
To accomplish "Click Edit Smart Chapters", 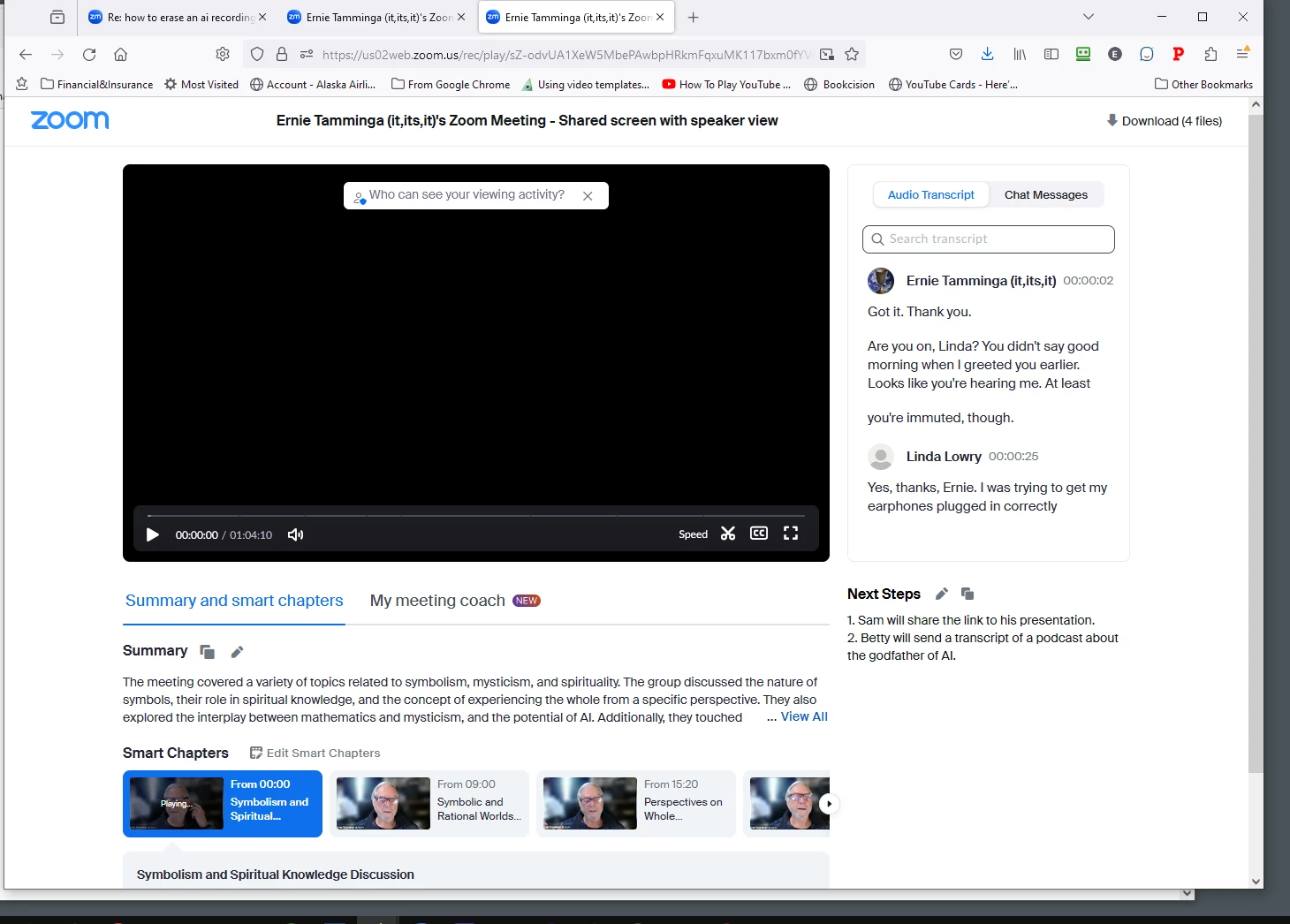I will (315, 753).
